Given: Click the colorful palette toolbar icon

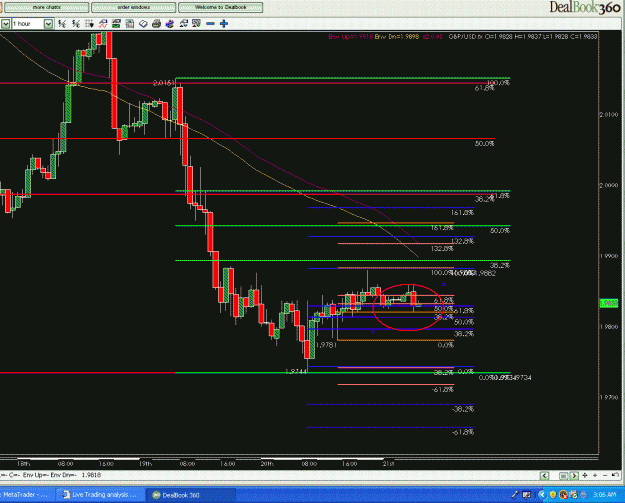Looking at the screenshot, I should [170, 24].
